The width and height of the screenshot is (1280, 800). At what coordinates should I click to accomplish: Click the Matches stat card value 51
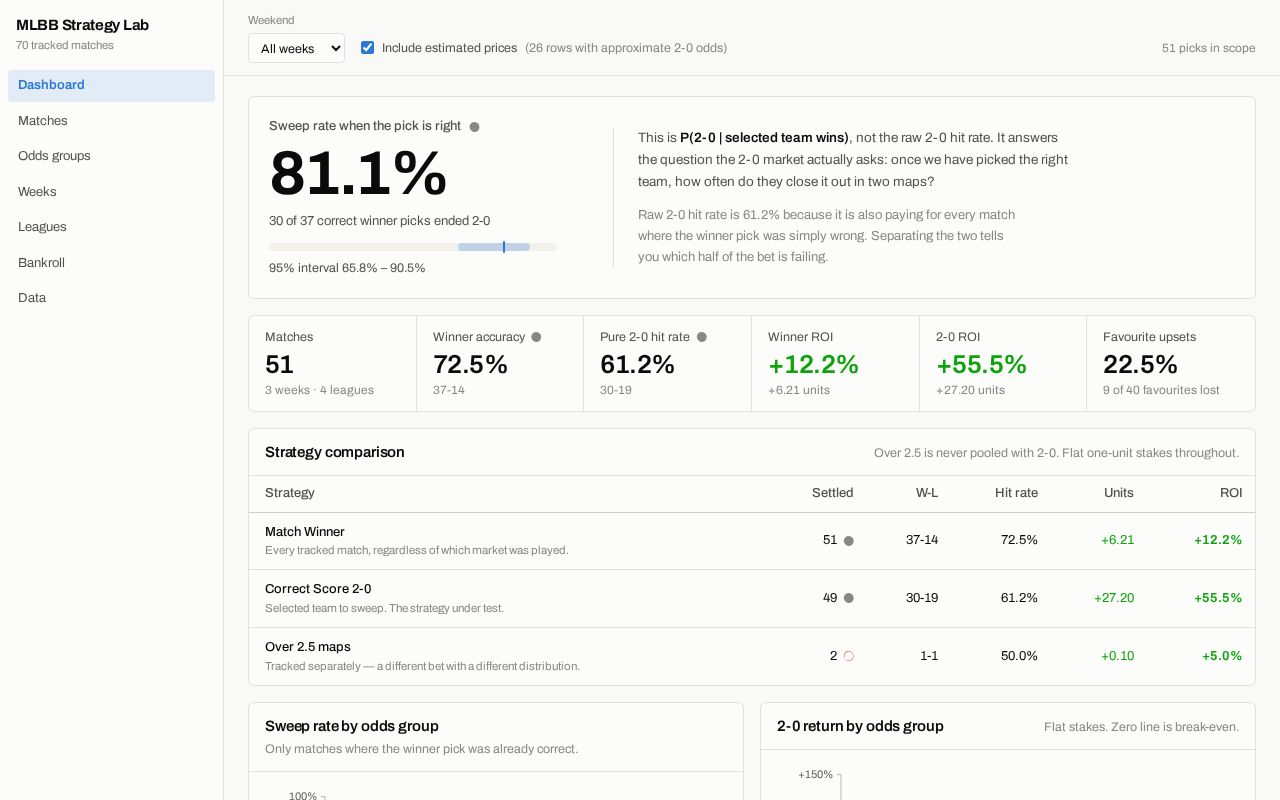coord(279,364)
